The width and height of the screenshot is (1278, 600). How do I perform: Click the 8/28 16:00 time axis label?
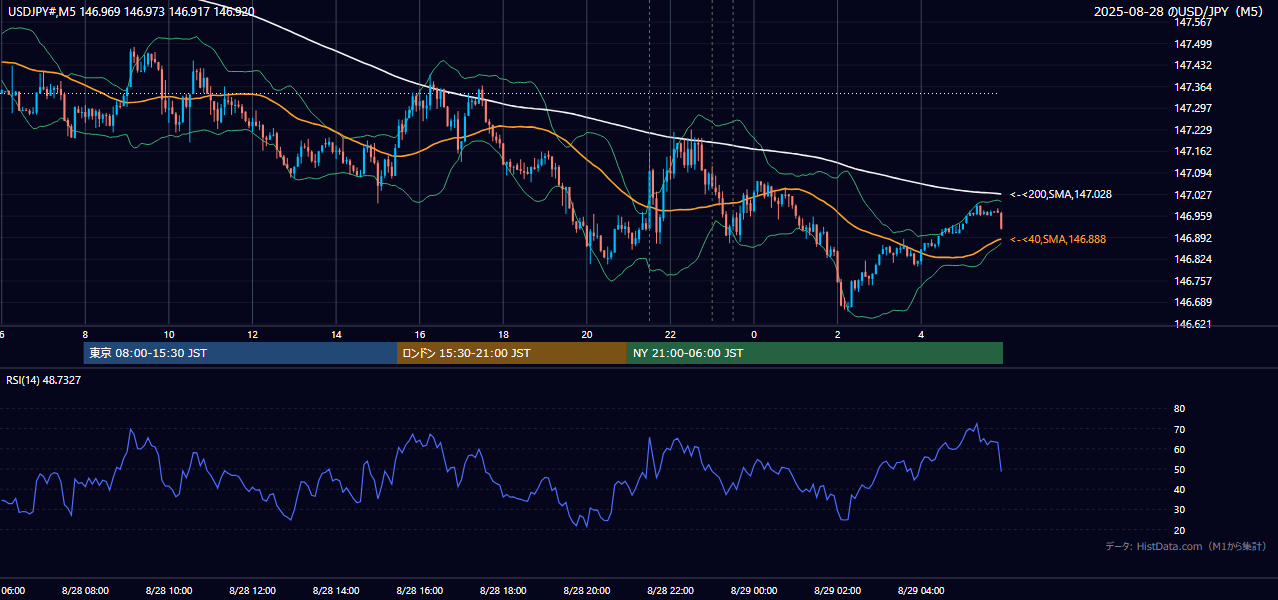[419, 590]
